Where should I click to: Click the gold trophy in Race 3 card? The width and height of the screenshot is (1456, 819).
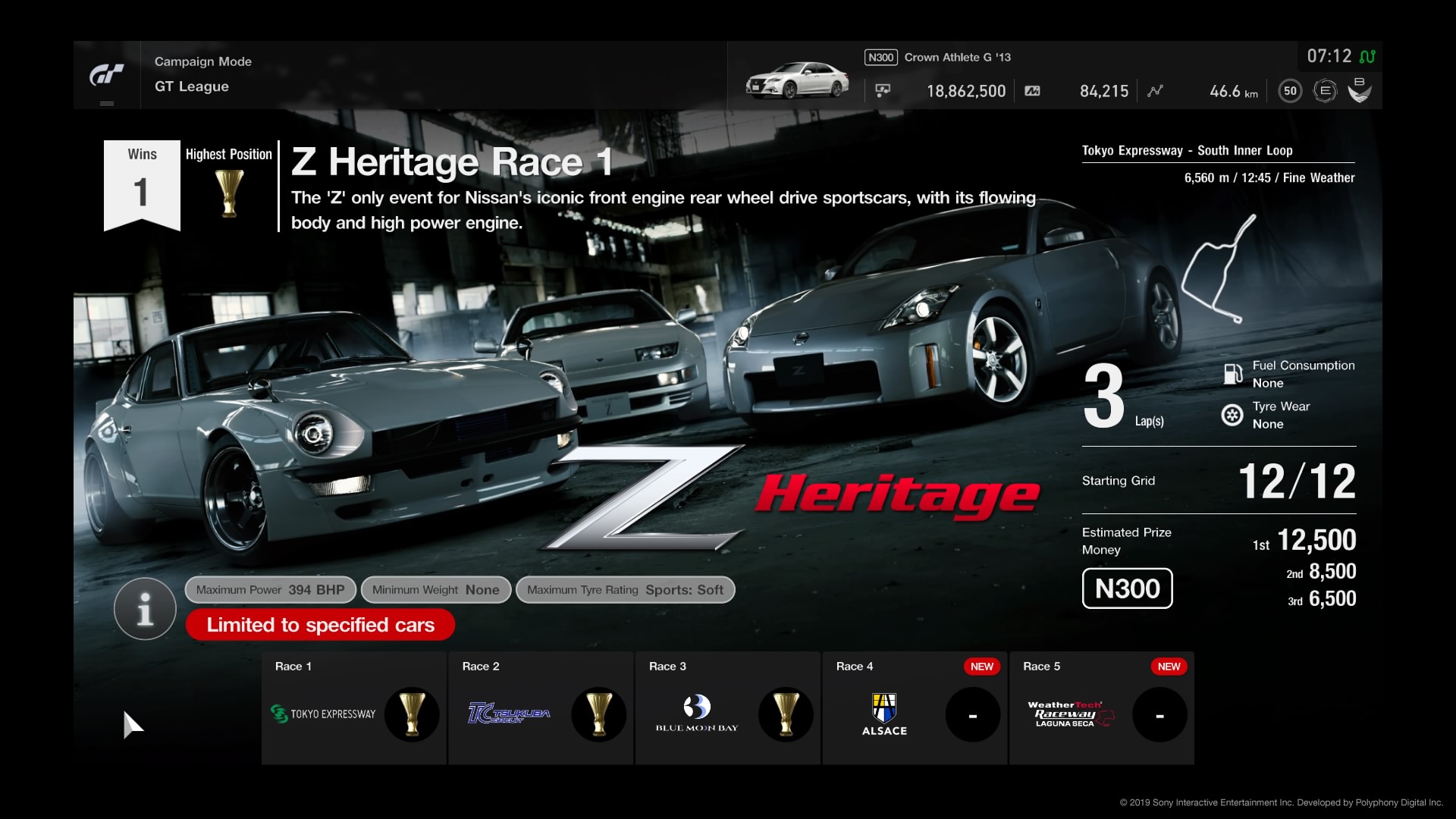[x=786, y=714]
